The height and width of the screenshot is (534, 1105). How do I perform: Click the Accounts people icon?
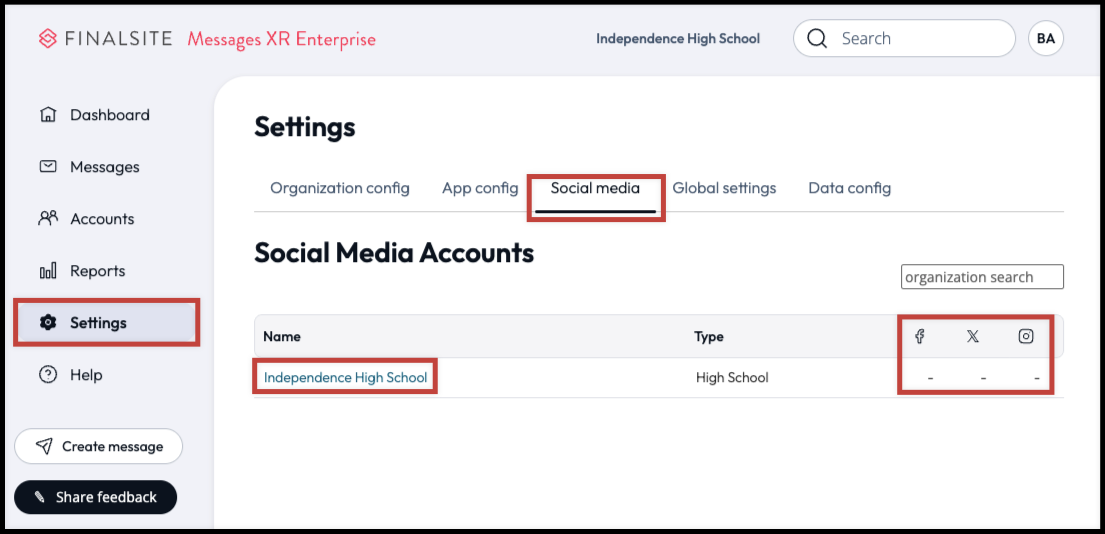48,218
